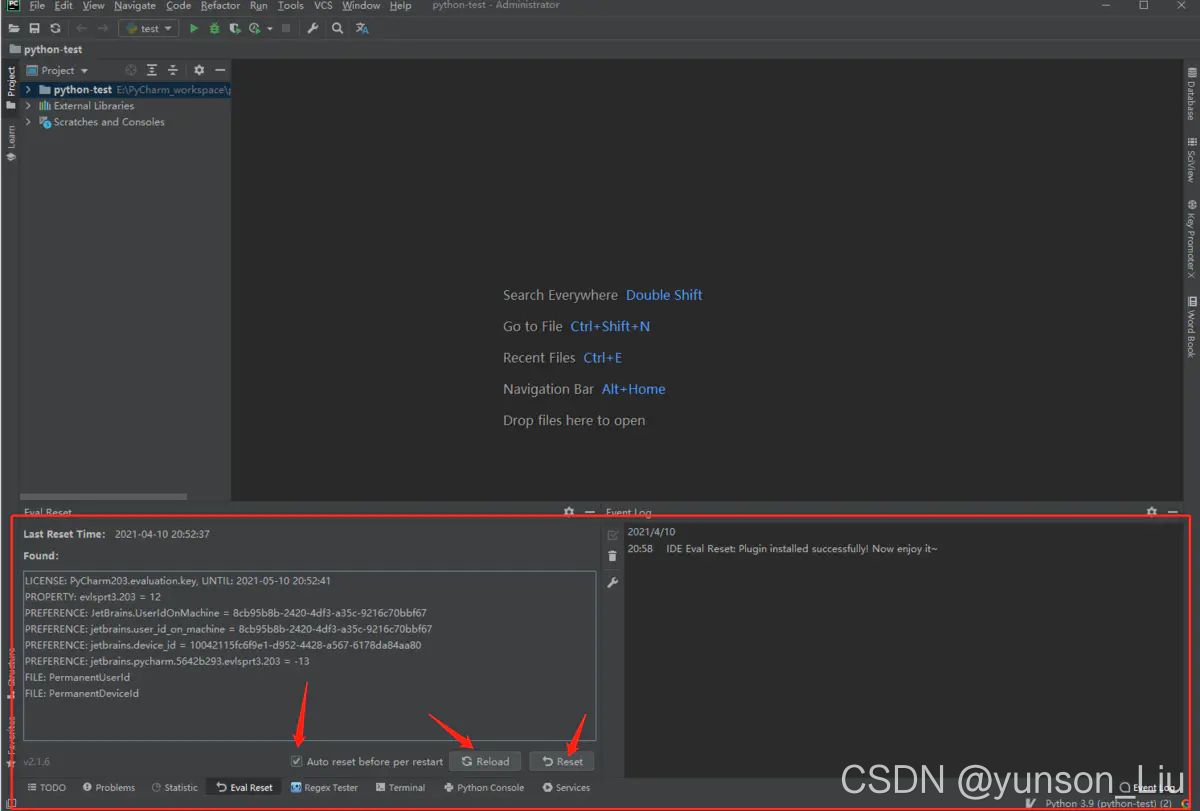Screen dimensions: 1200x811
Task: Open the Edit menu
Action: click(64, 6)
